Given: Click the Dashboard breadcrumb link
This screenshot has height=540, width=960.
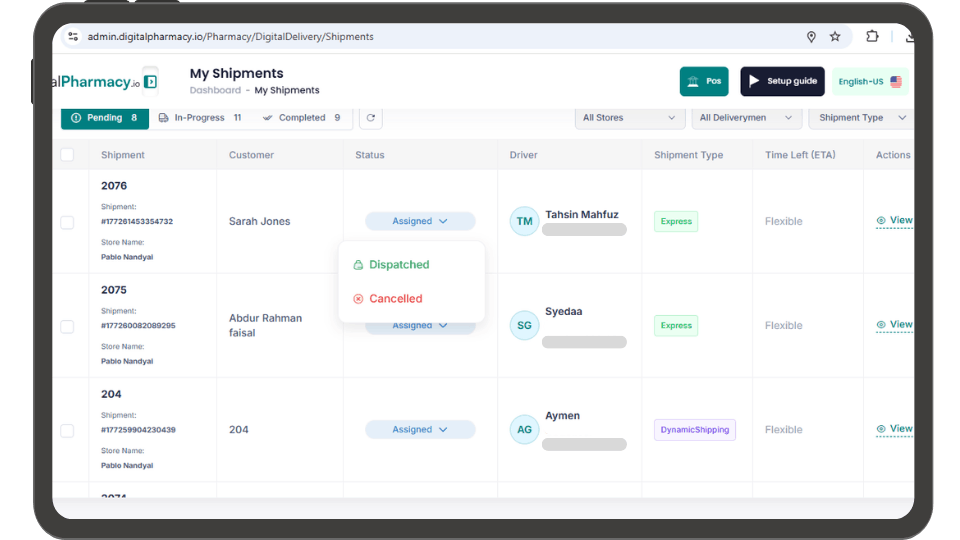Looking at the screenshot, I should click(x=215, y=91).
